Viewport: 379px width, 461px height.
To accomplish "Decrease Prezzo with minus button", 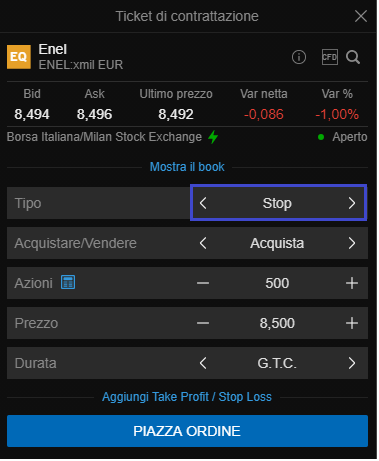I will click(204, 324).
